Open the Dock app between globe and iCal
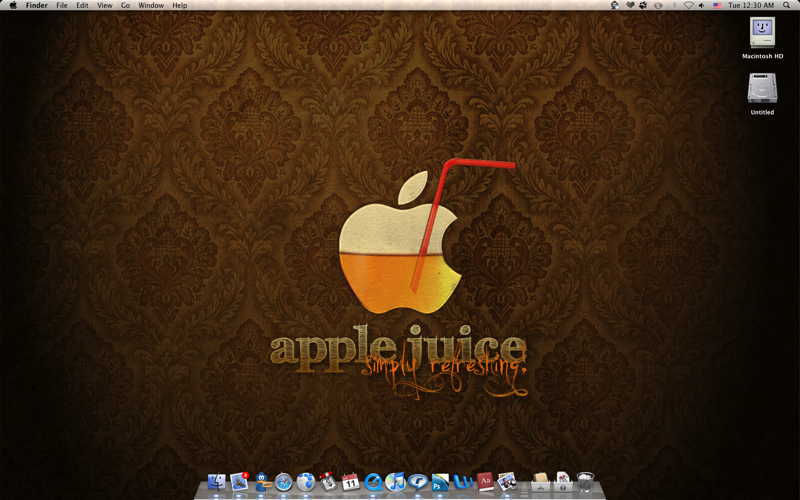Viewport: 800px width, 500px height. click(328, 481)
